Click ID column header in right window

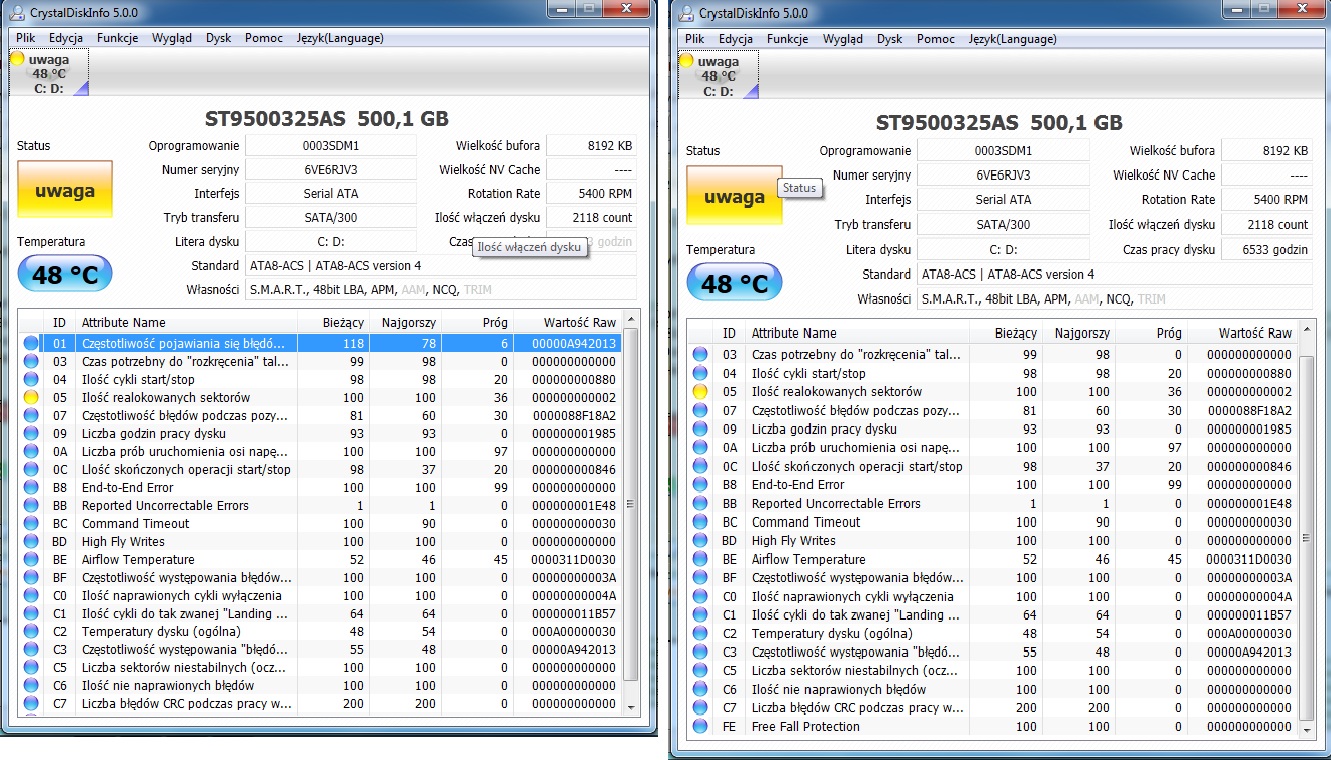[x=730, y=333]
